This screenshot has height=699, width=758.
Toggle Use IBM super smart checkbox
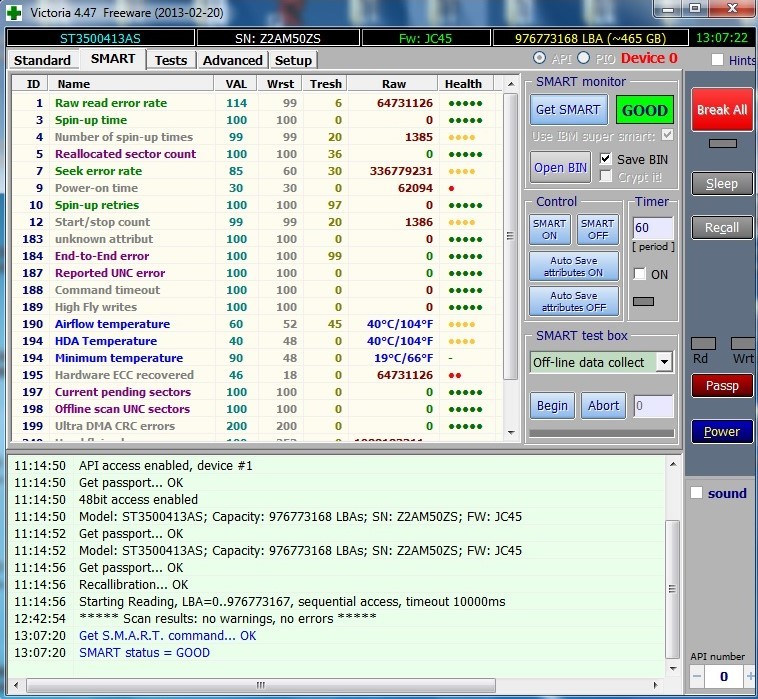(x=668, y=135)
